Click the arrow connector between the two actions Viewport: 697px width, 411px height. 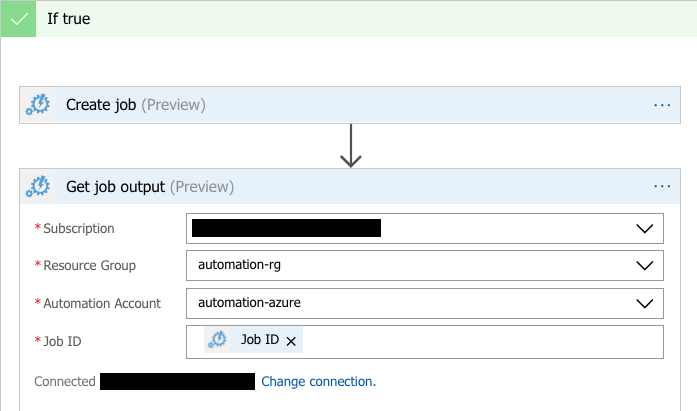point(350,146)
